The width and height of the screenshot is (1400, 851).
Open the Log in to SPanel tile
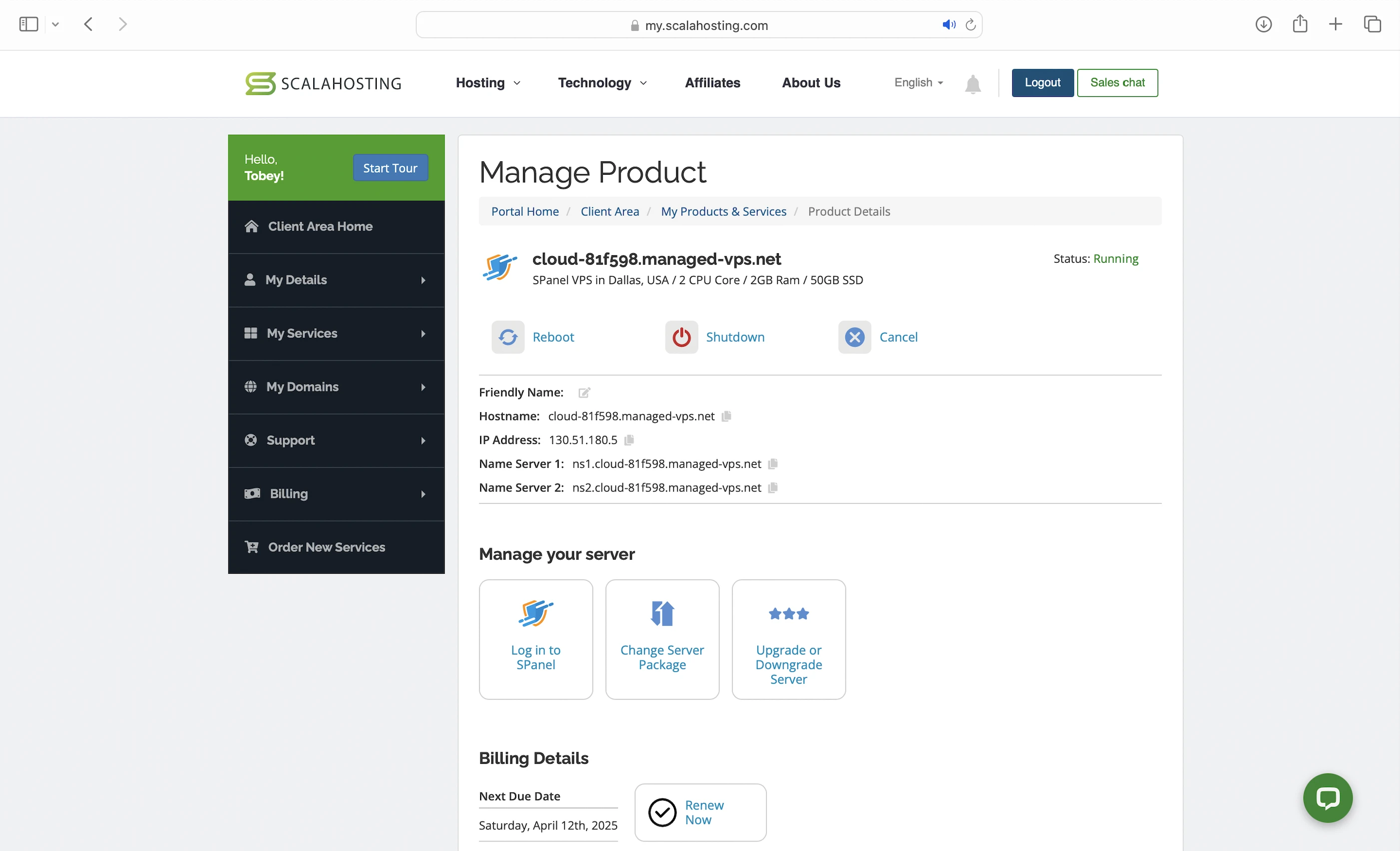tap(535, 639)
